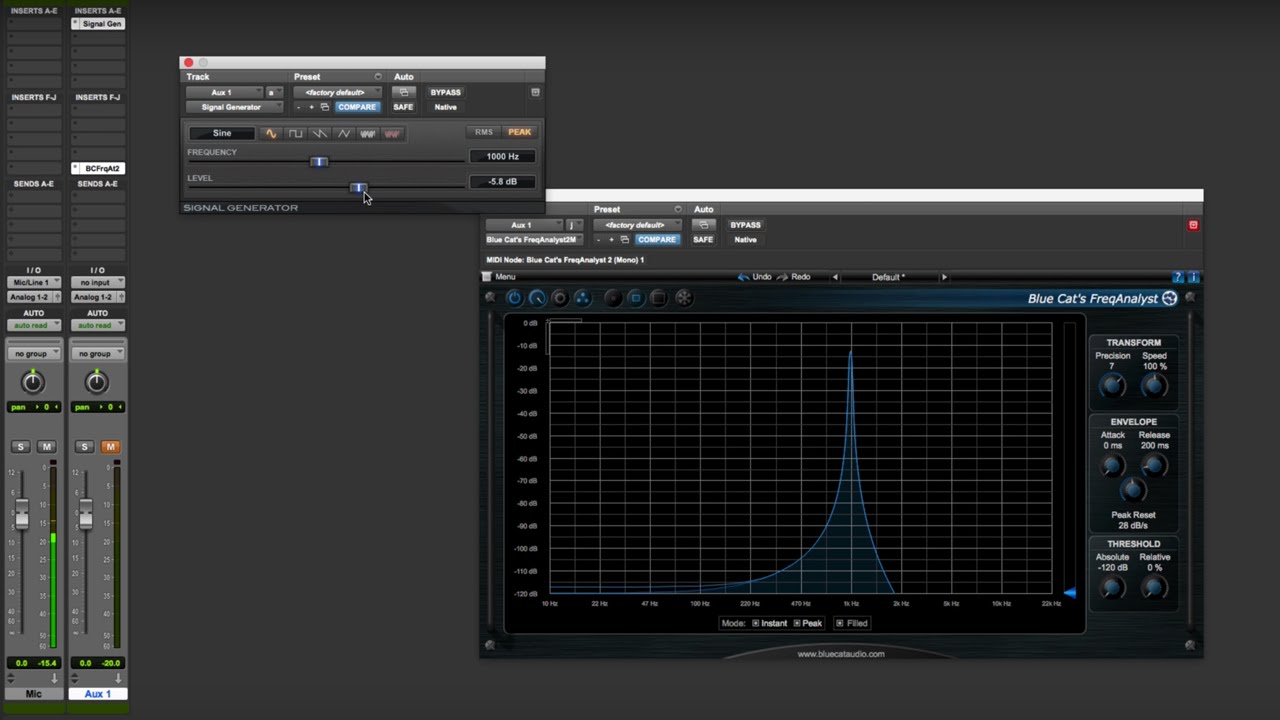Undo the last FreqAnalyst change
The image size is (1280, 720).
point(755,277)
